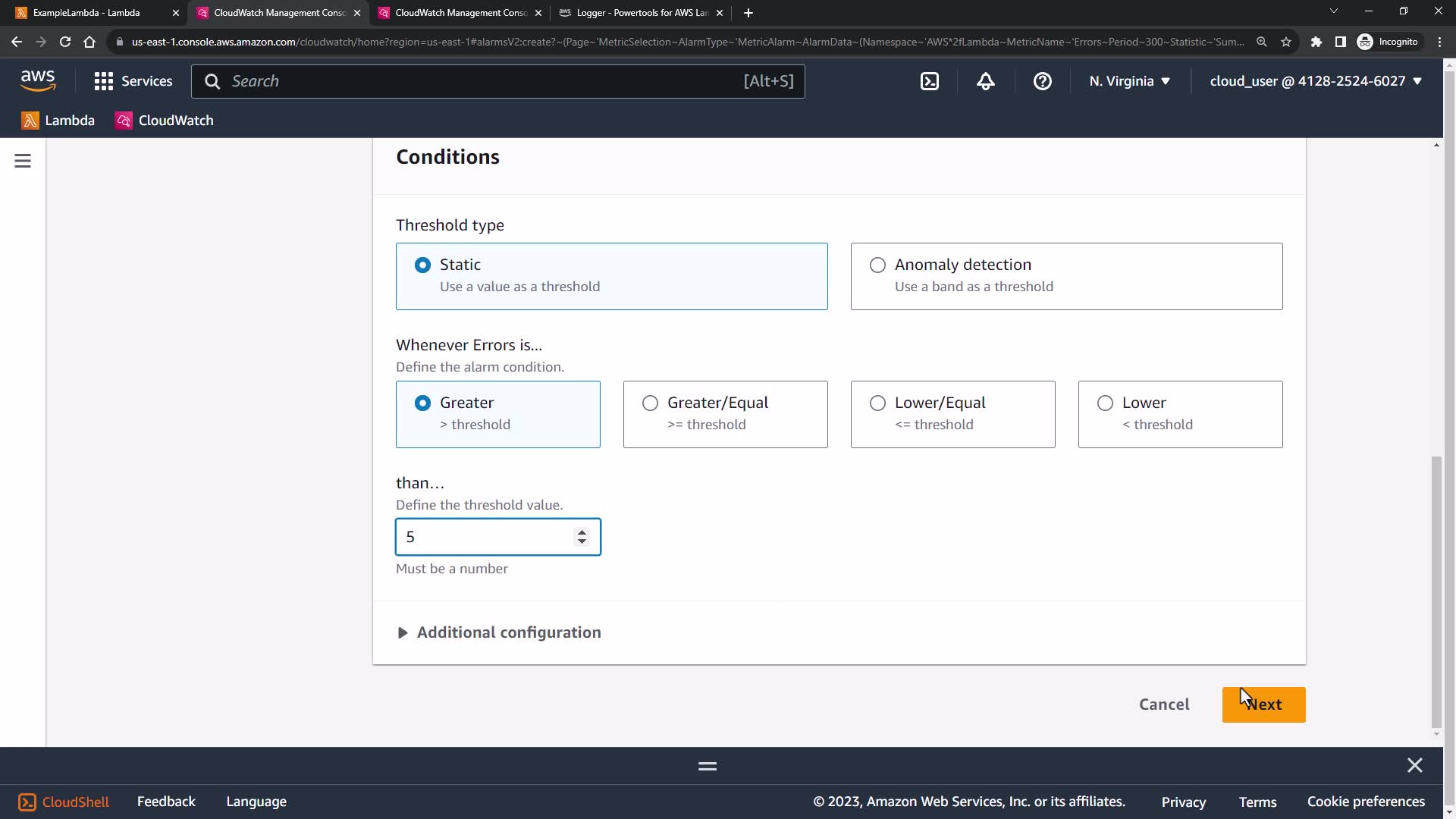The image size is (1456, 819).
Task: Click the Next button
Action: pyautogui.click(x=1263, y=704)
